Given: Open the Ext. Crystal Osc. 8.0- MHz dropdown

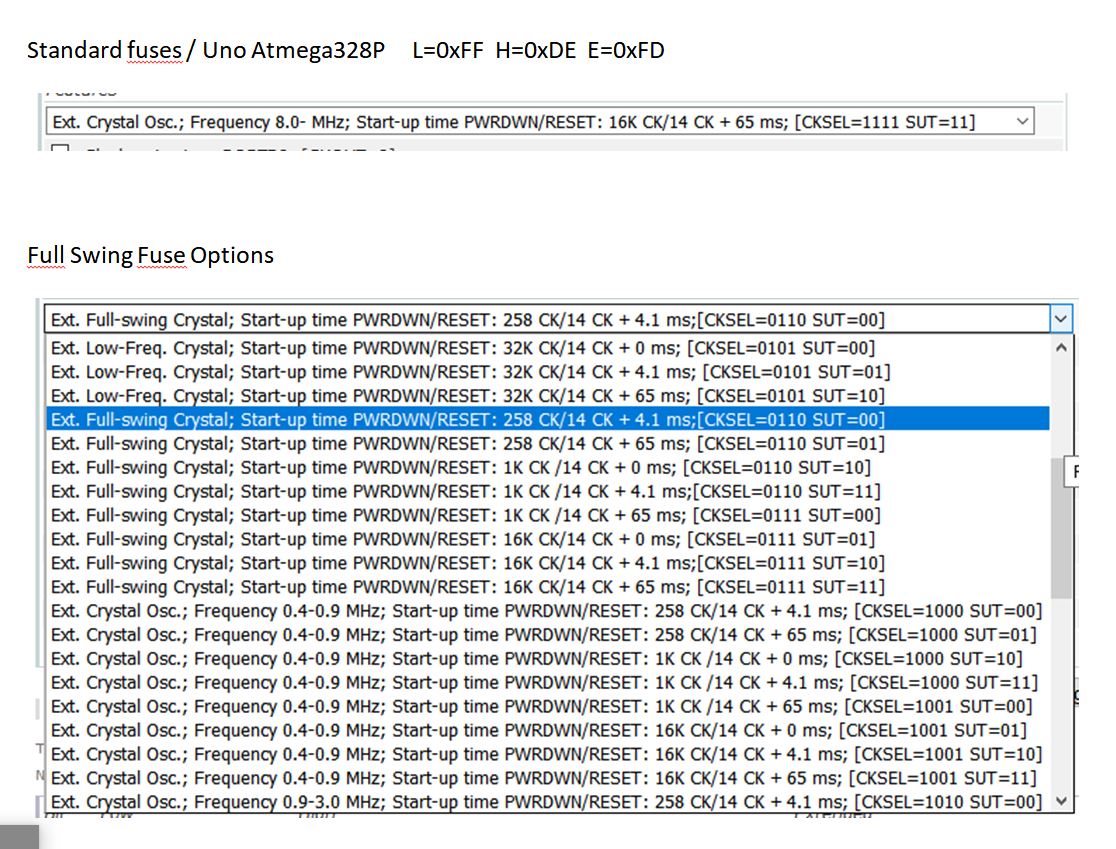Looking at the screenshot, I should pyautogui.click(x=539, y=122).
